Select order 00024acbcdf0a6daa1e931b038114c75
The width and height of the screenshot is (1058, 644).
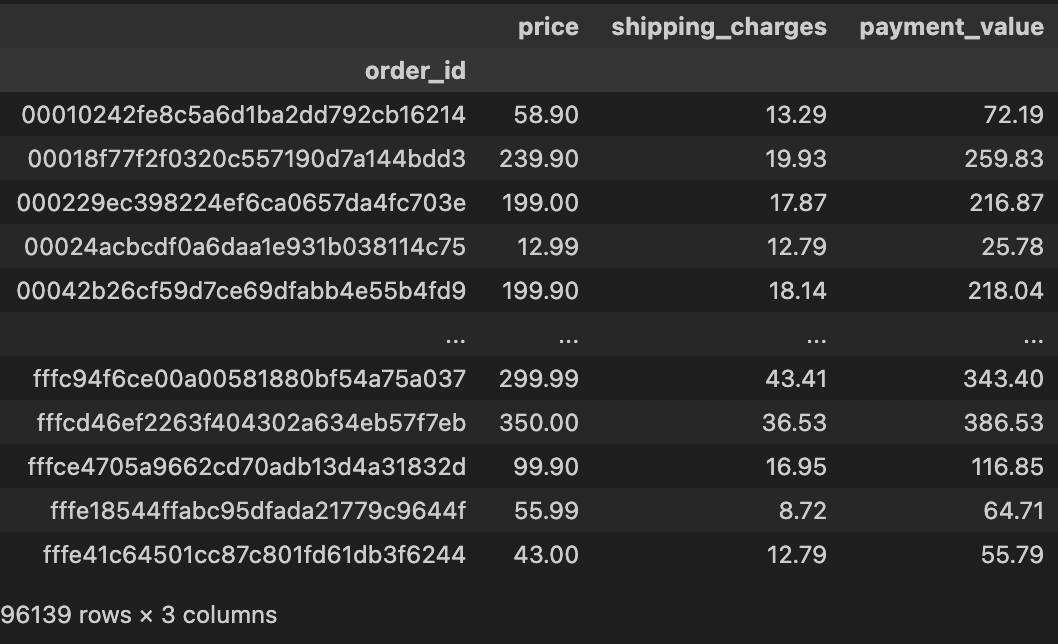[245, 246]
